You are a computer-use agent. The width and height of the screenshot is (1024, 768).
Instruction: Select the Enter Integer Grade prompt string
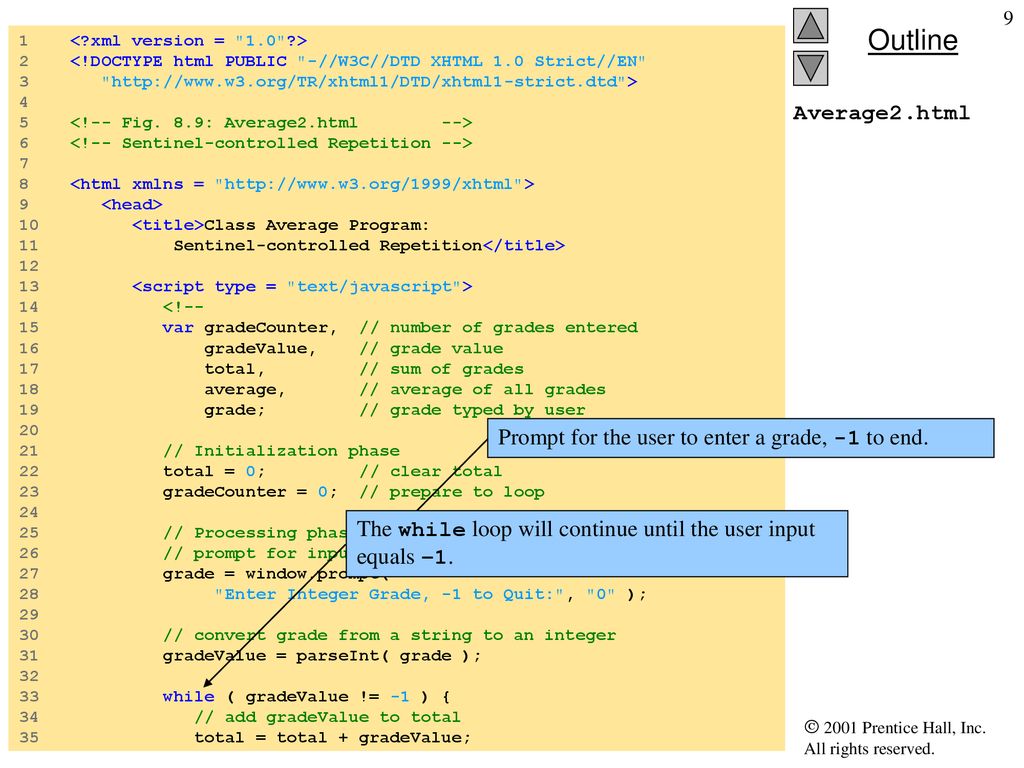click(389, 594)
